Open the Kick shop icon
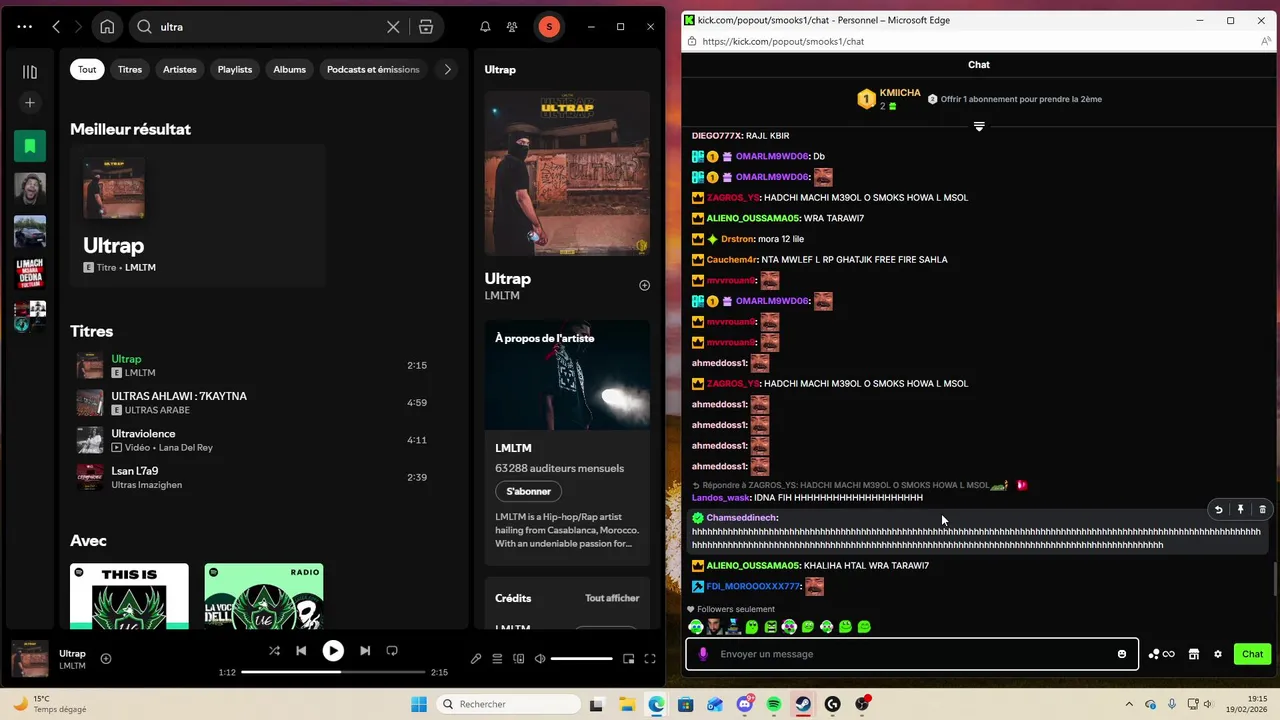Screen dimensions: 1280x720 pos(1193,654)
